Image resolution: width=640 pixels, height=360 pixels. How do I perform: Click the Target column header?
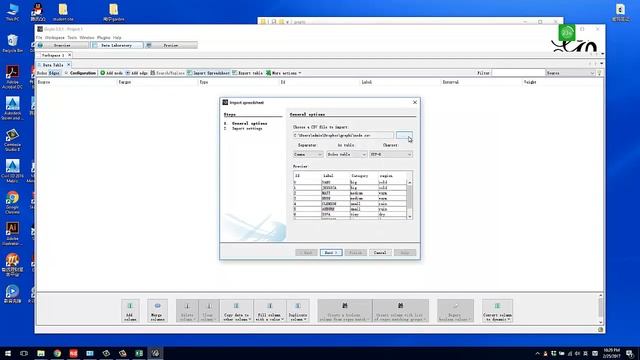[157, 82]
